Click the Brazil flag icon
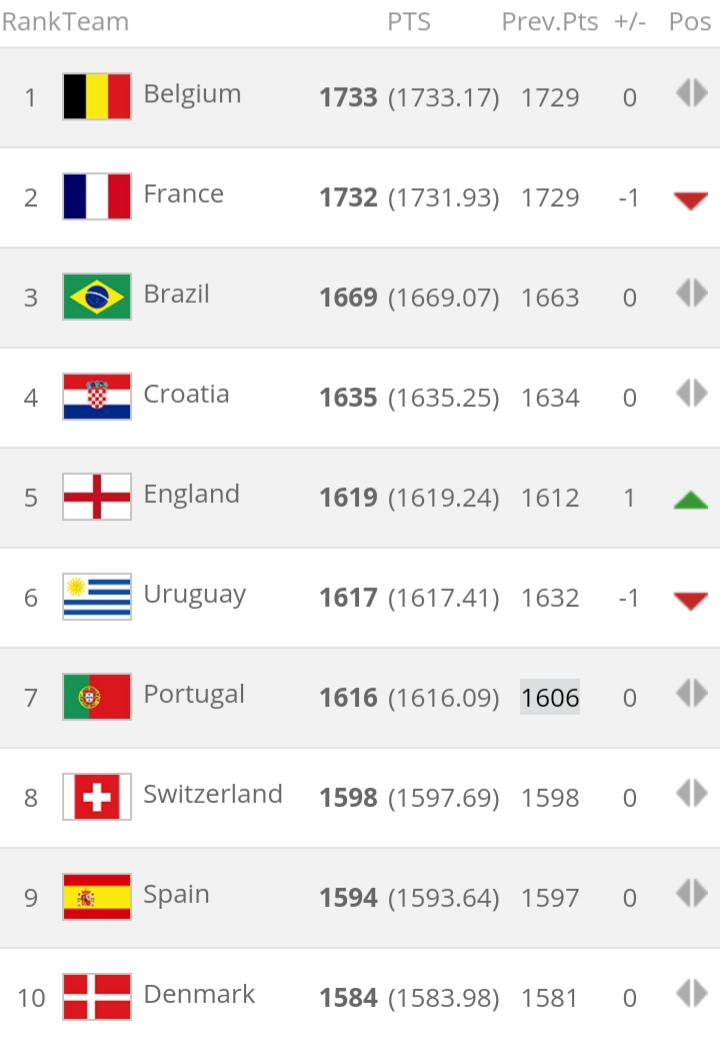The image size is (720, 1038). [97, 297]
